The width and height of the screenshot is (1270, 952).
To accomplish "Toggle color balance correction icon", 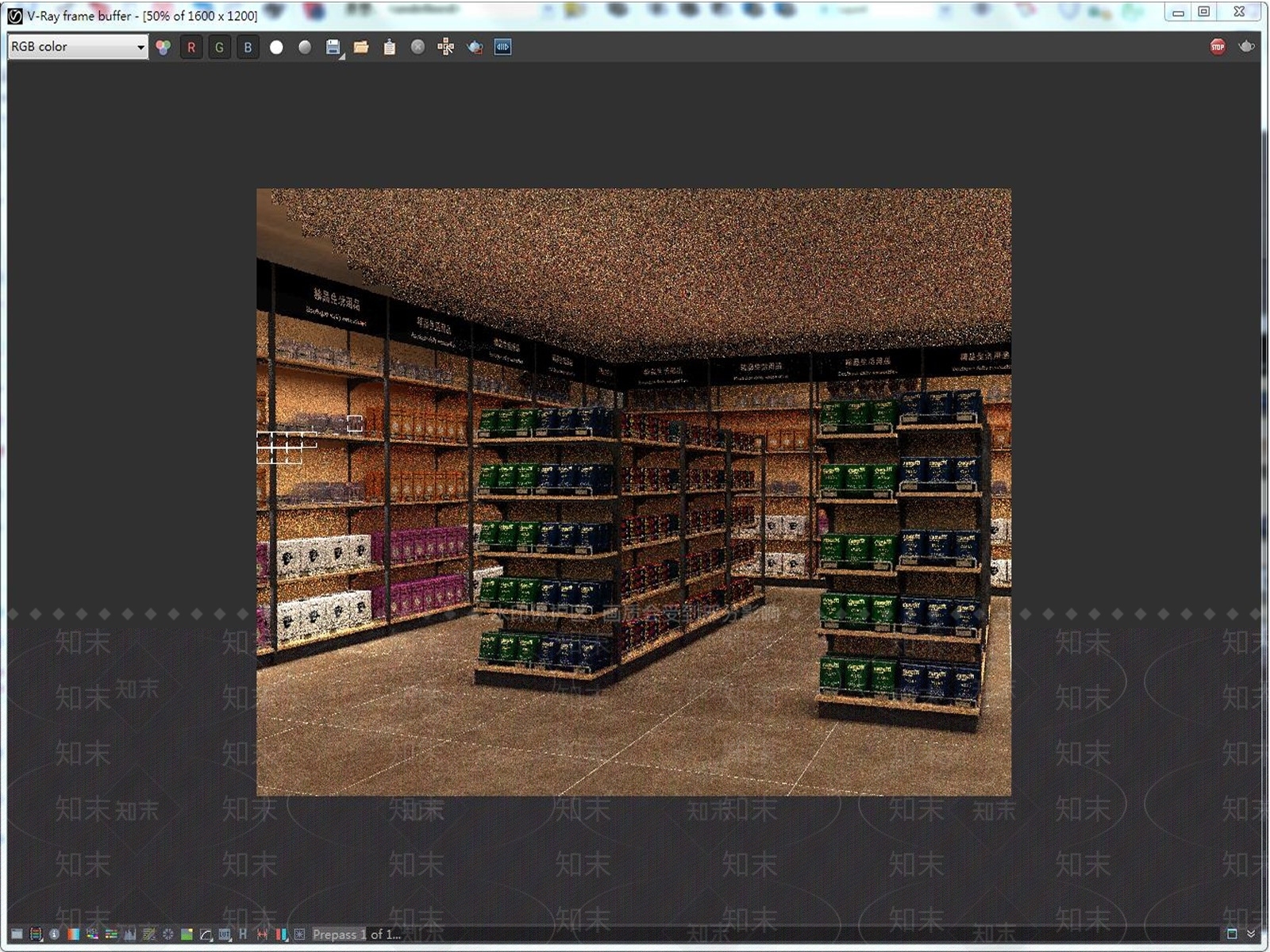I will (x=111, y=934).
